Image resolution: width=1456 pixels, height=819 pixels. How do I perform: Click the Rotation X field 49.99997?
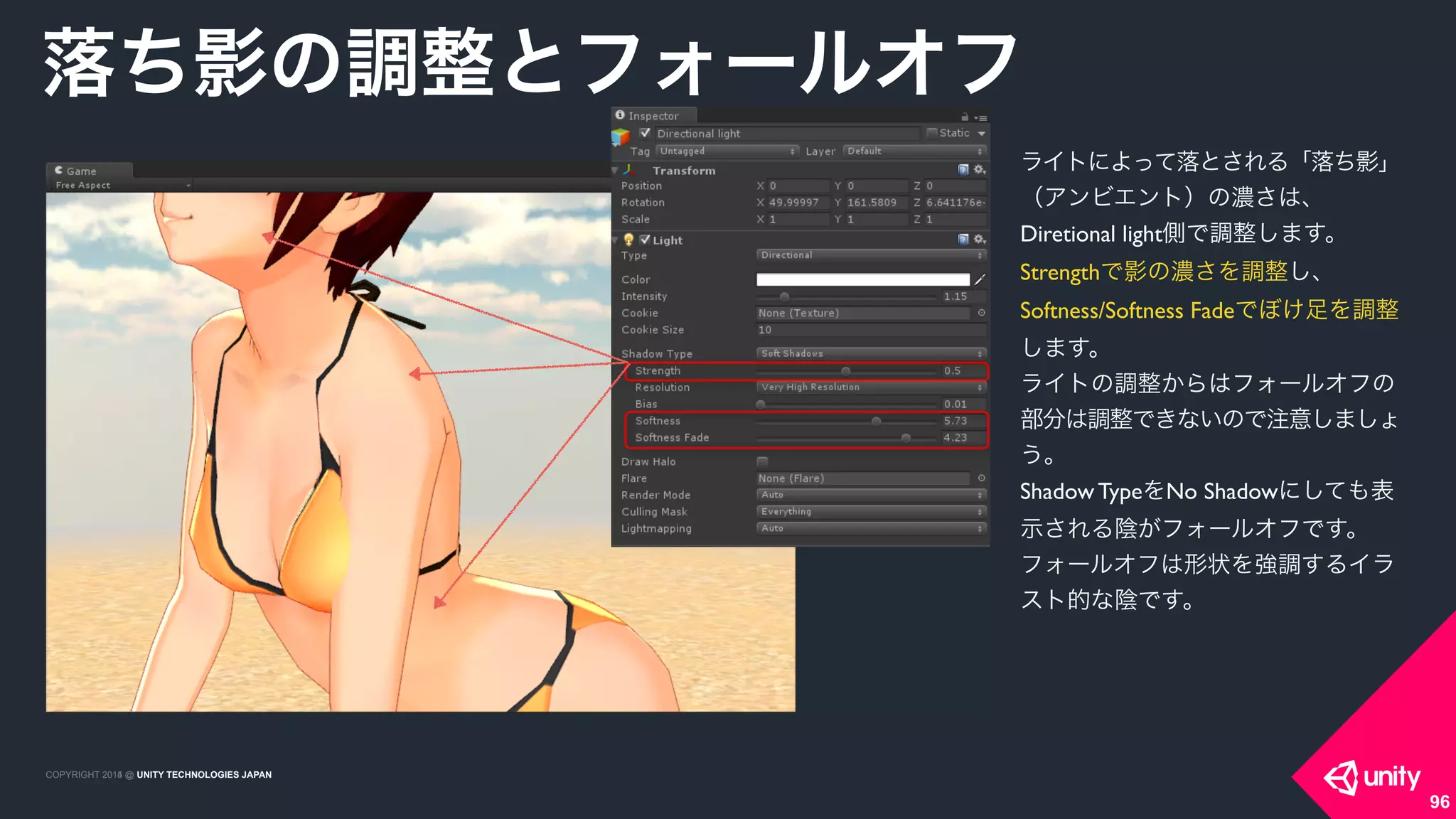point(798,203)
